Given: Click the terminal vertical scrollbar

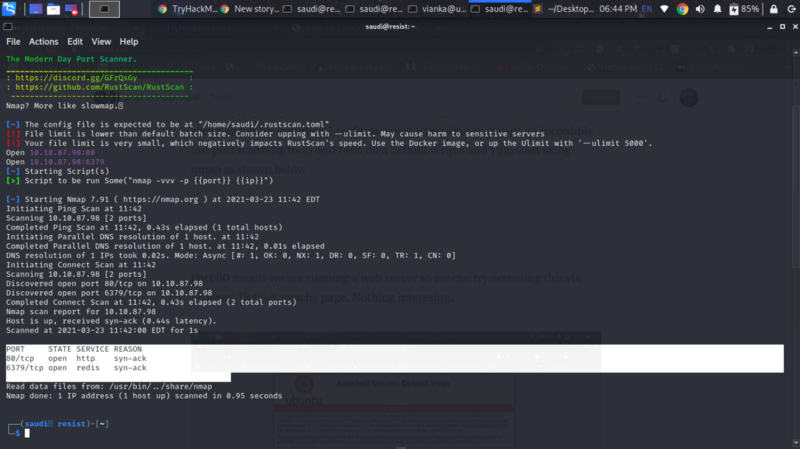Looking at the screenshot, I should 796,247.
